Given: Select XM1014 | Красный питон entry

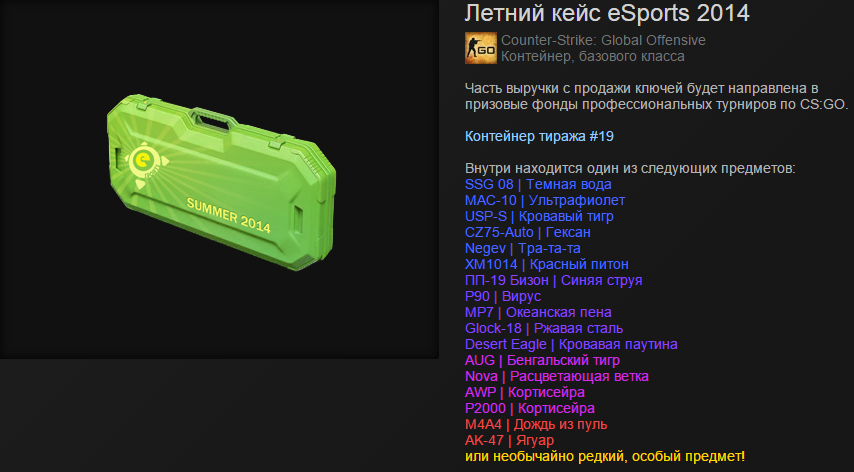Looking at the screenshot, I should (546, 265).
